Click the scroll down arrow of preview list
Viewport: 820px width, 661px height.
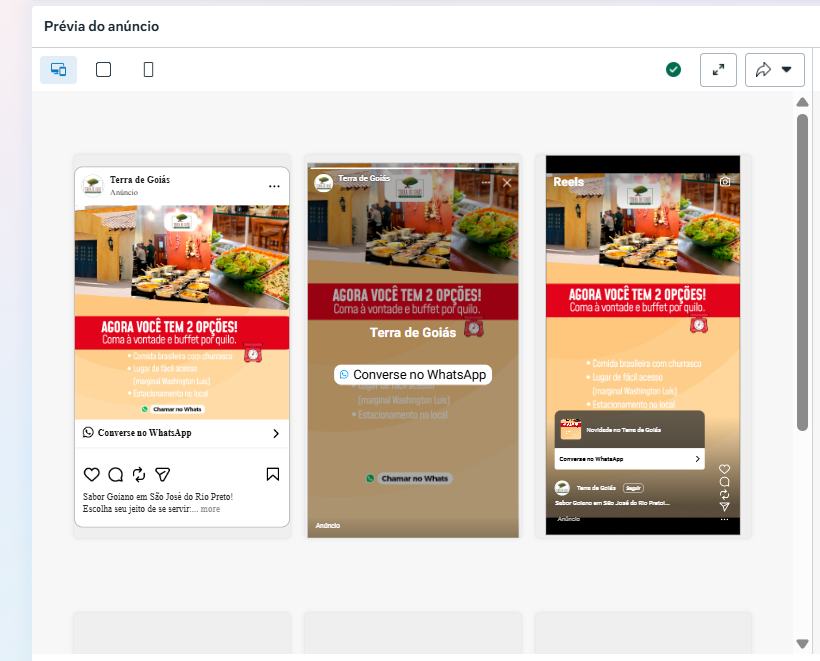802,644
